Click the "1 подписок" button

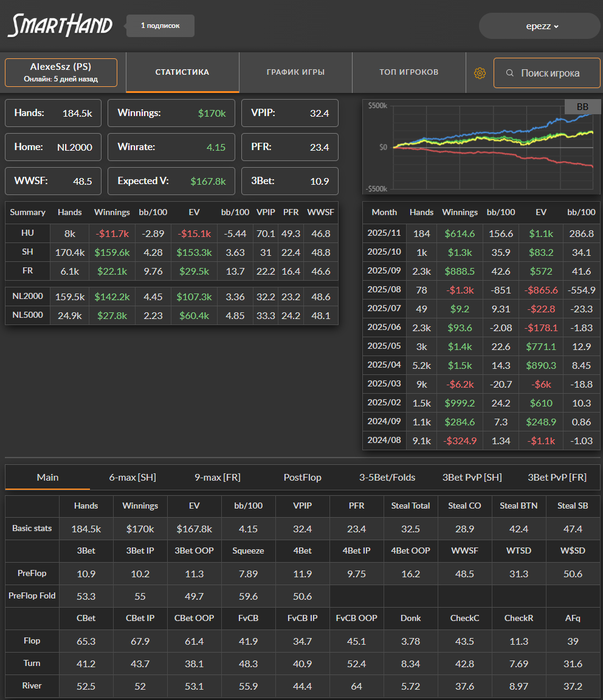[x=160, y=26]
